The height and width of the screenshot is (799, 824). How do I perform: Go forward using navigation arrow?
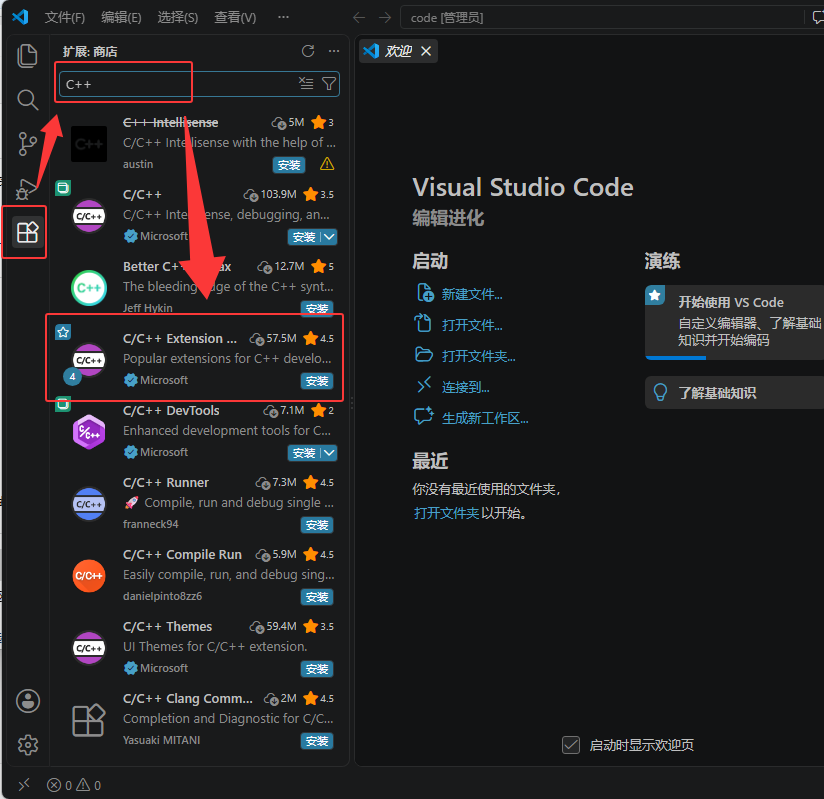(x=385, y=18)
